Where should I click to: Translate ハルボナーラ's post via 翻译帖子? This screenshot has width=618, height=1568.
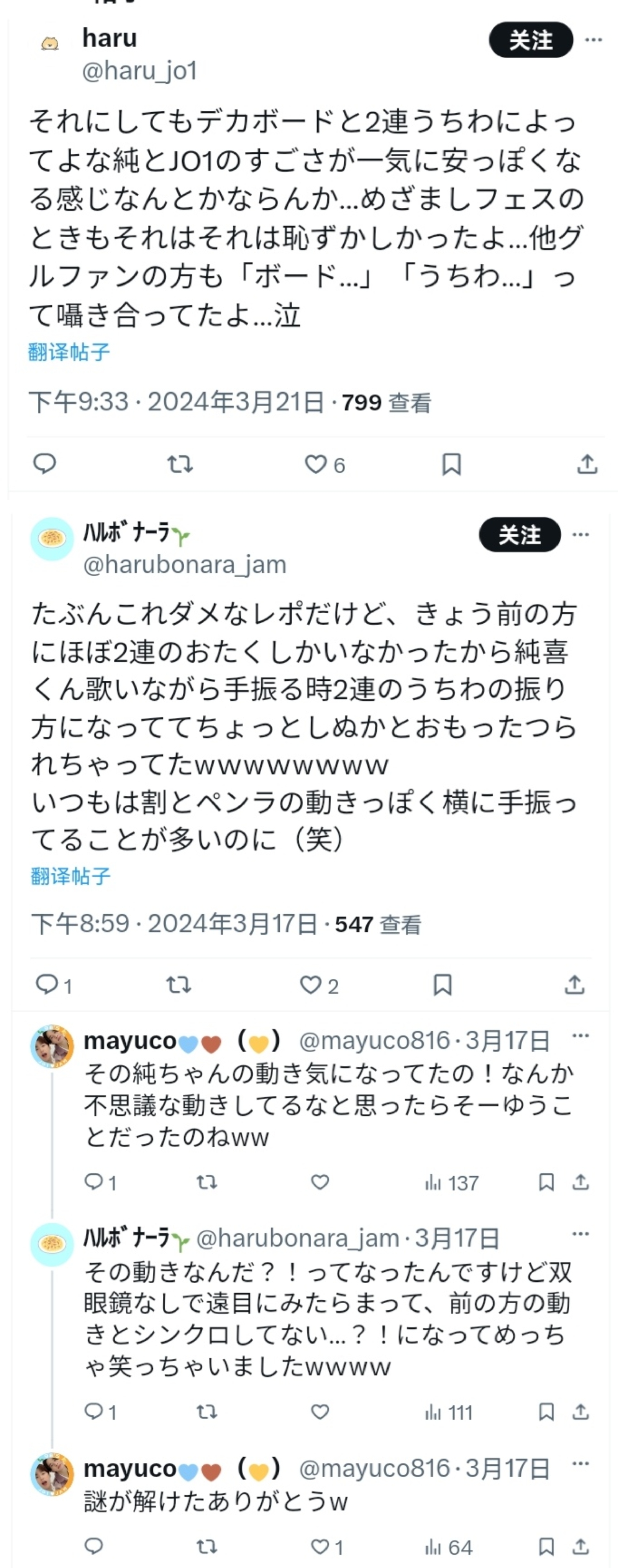[x=70, y=877]
